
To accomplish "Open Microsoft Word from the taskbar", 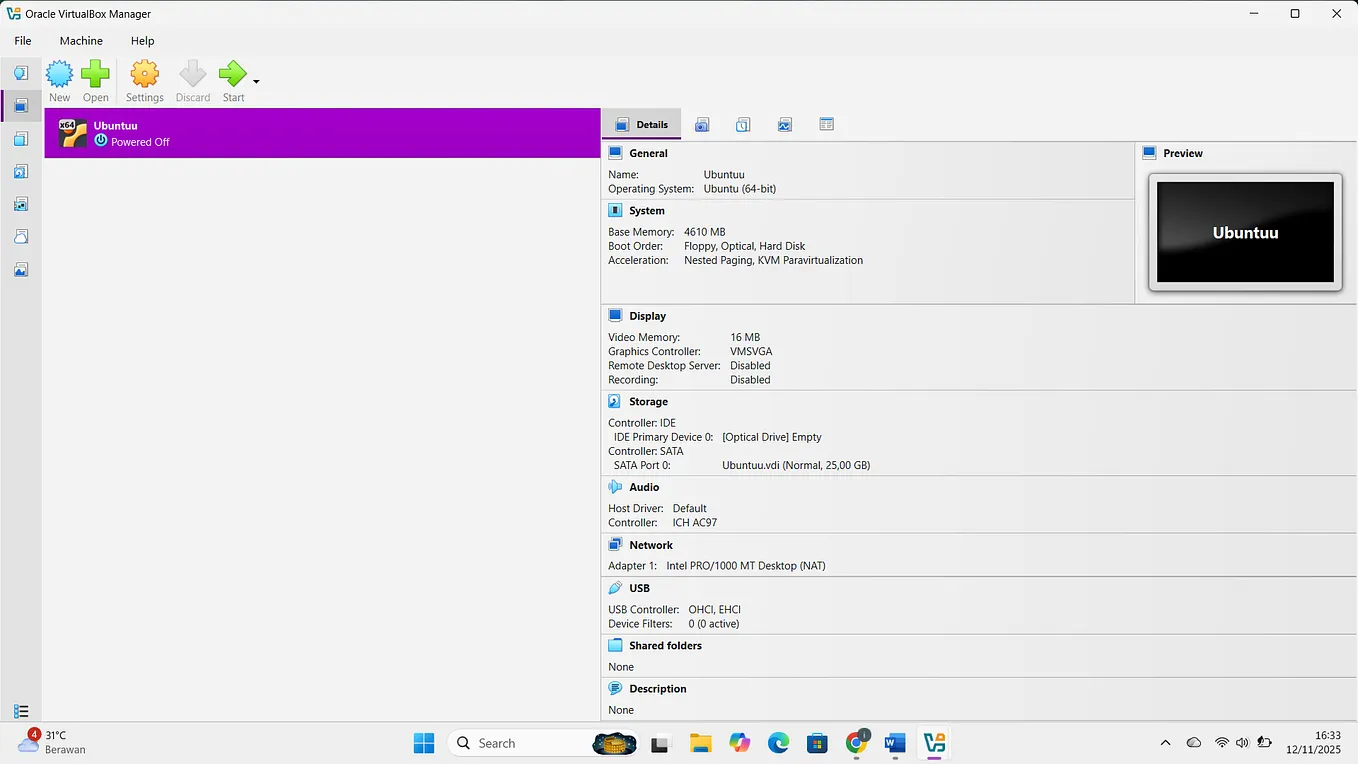I will point(895,743).
